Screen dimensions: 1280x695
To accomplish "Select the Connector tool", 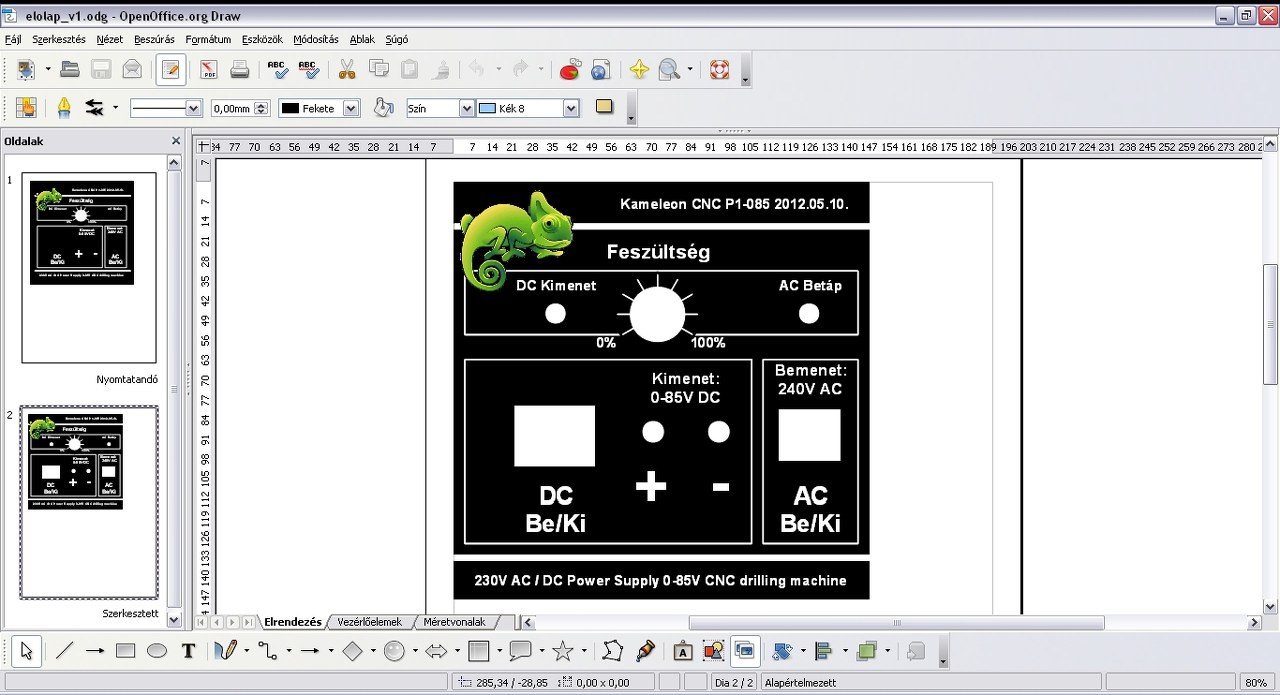I will click(267, 651).
